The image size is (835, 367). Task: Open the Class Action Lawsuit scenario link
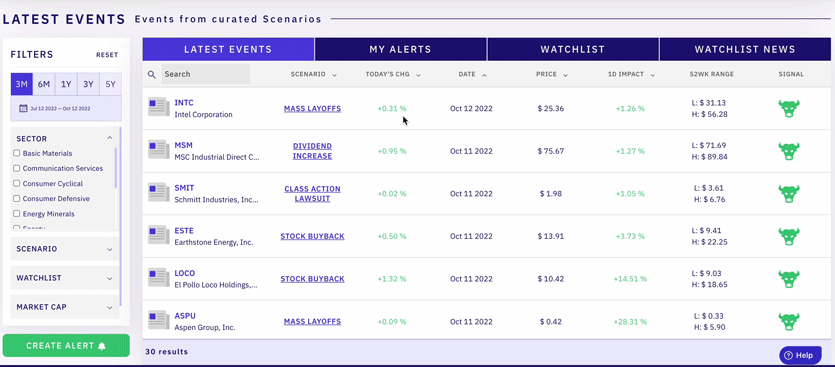coord(313,194)
